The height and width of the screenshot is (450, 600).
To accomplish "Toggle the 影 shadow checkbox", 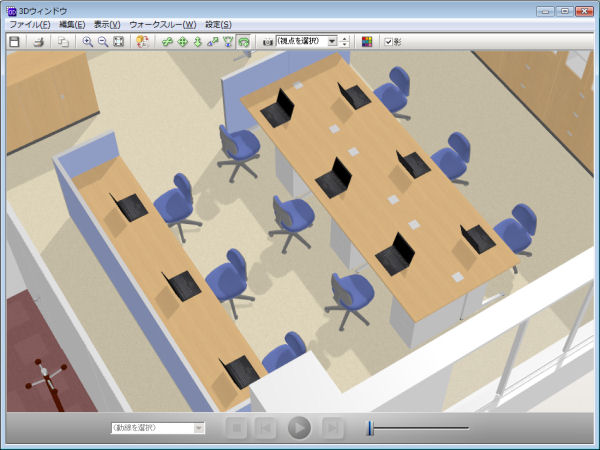I will click(389, 42).
